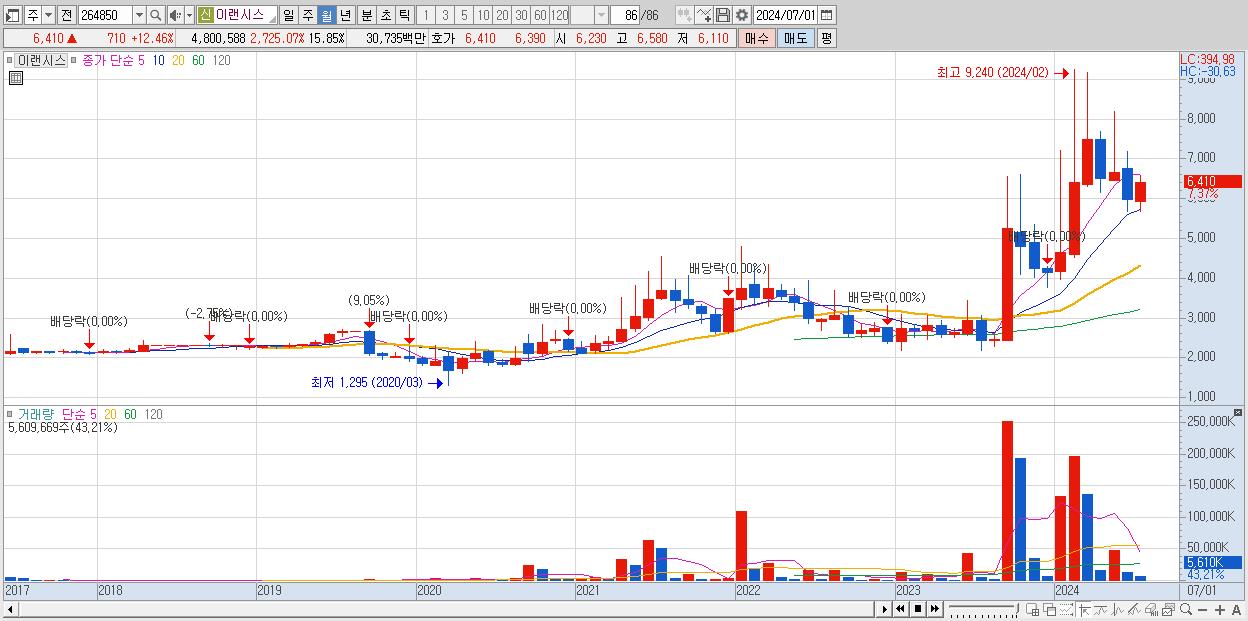This screenshot has width=1248, height=621.
Task: Adjust the playback speed slider
Action: point(983,609)
